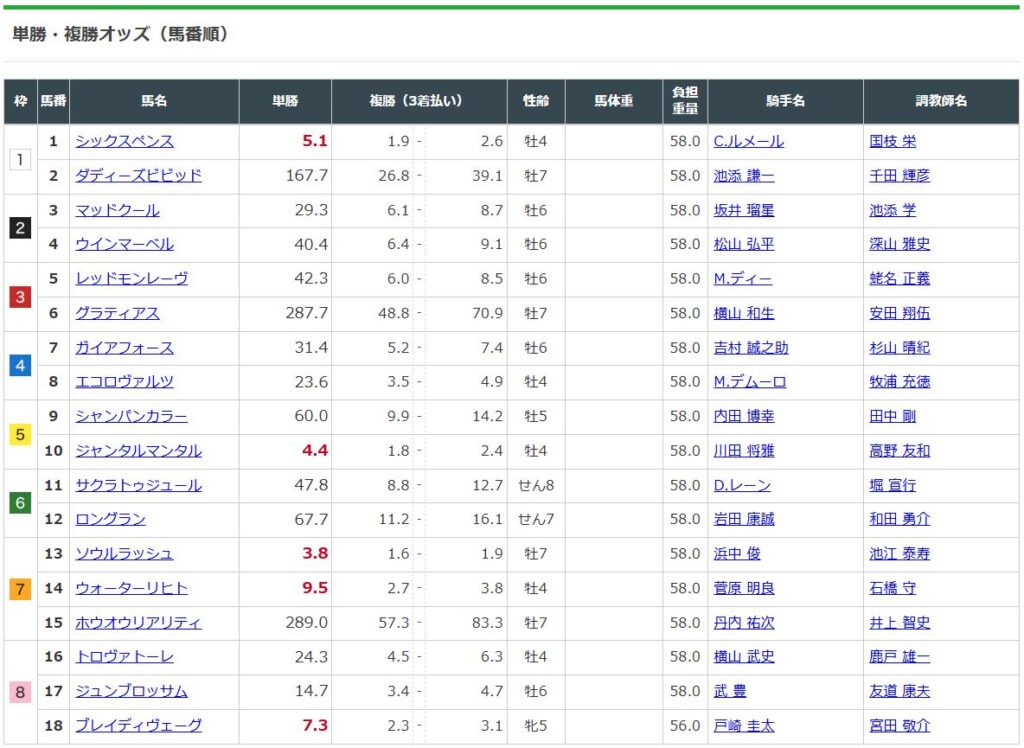Screen dimensions: 1024x748
Task: Open jockey 川田 将雅 link
Action: coord(743,450)
